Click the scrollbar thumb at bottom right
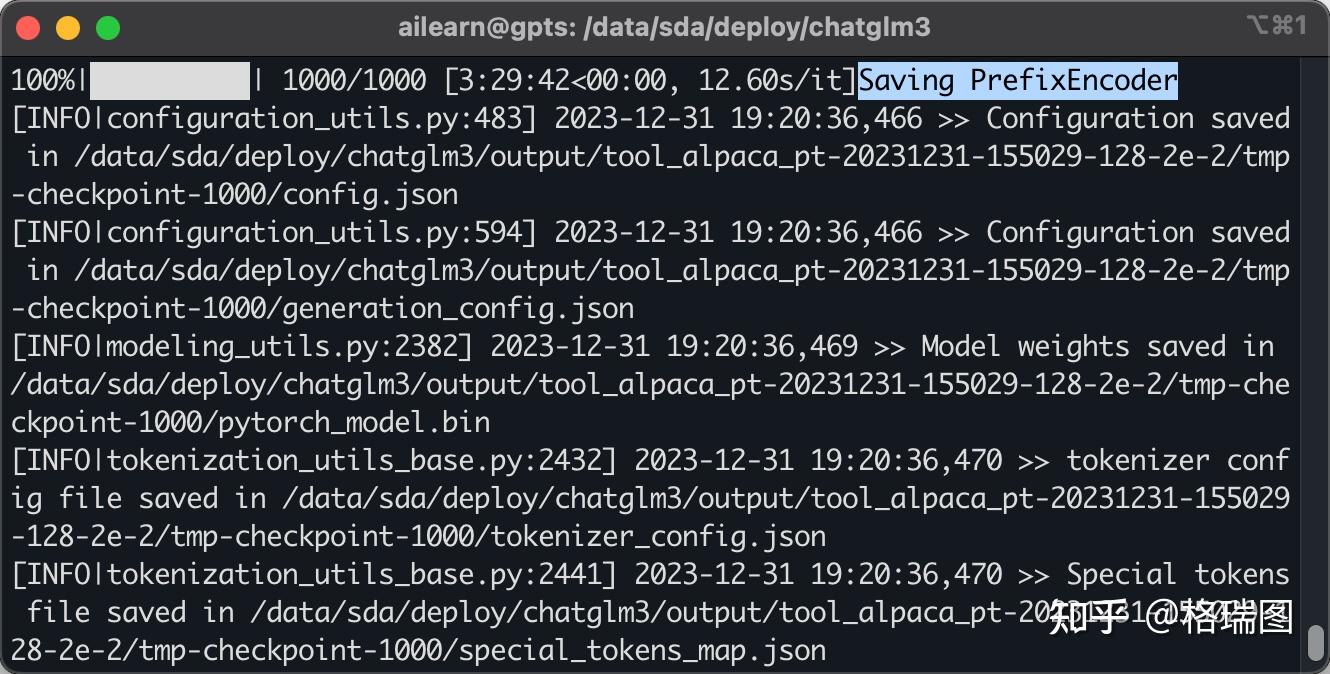The image size is (1330, 674). [1316, 643]
